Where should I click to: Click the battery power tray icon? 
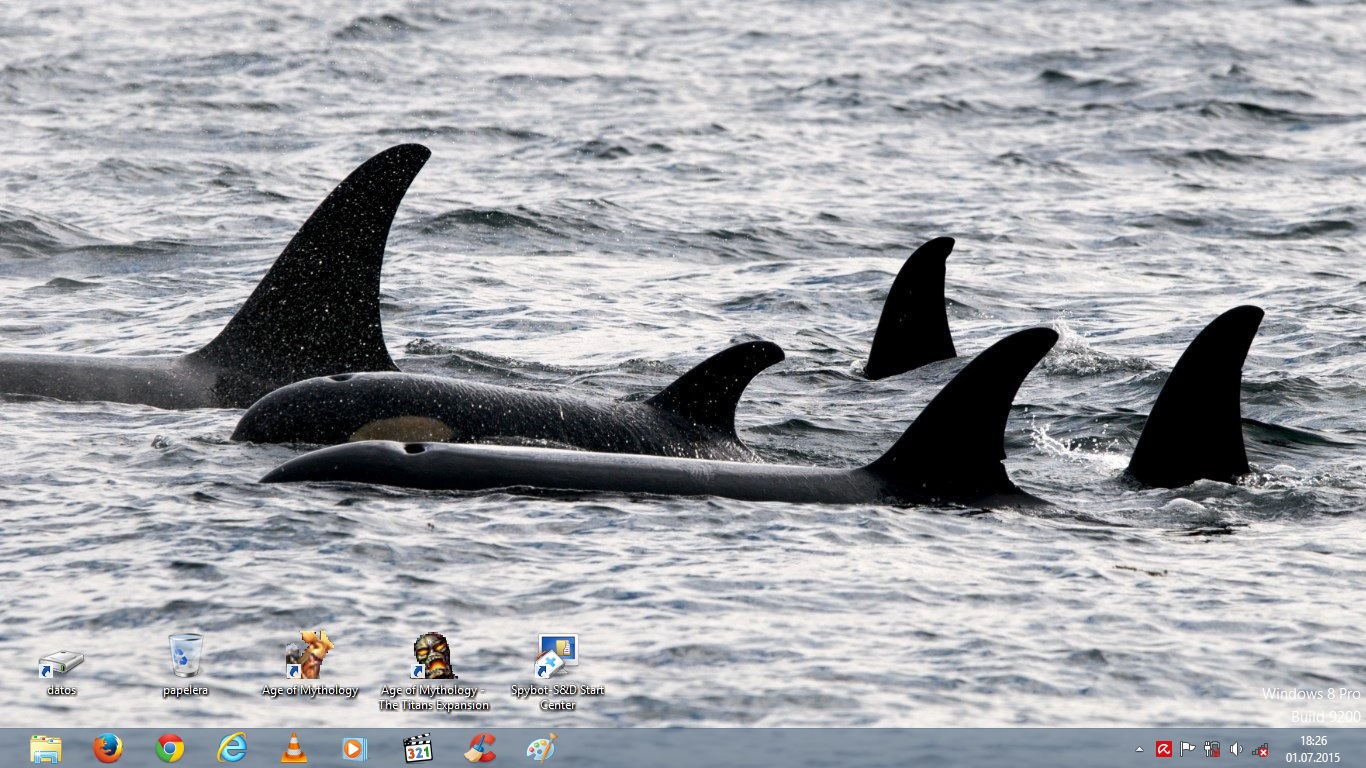point(1212,749)
